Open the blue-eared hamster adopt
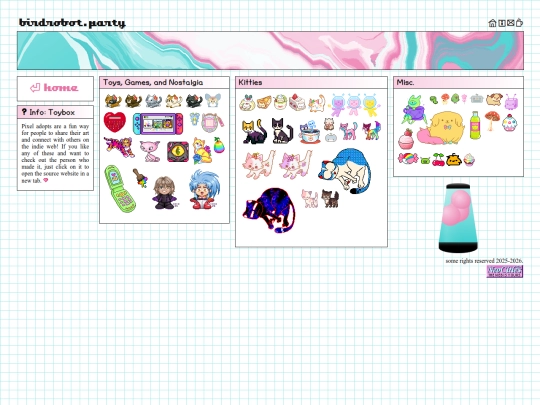 pos(213,100)
